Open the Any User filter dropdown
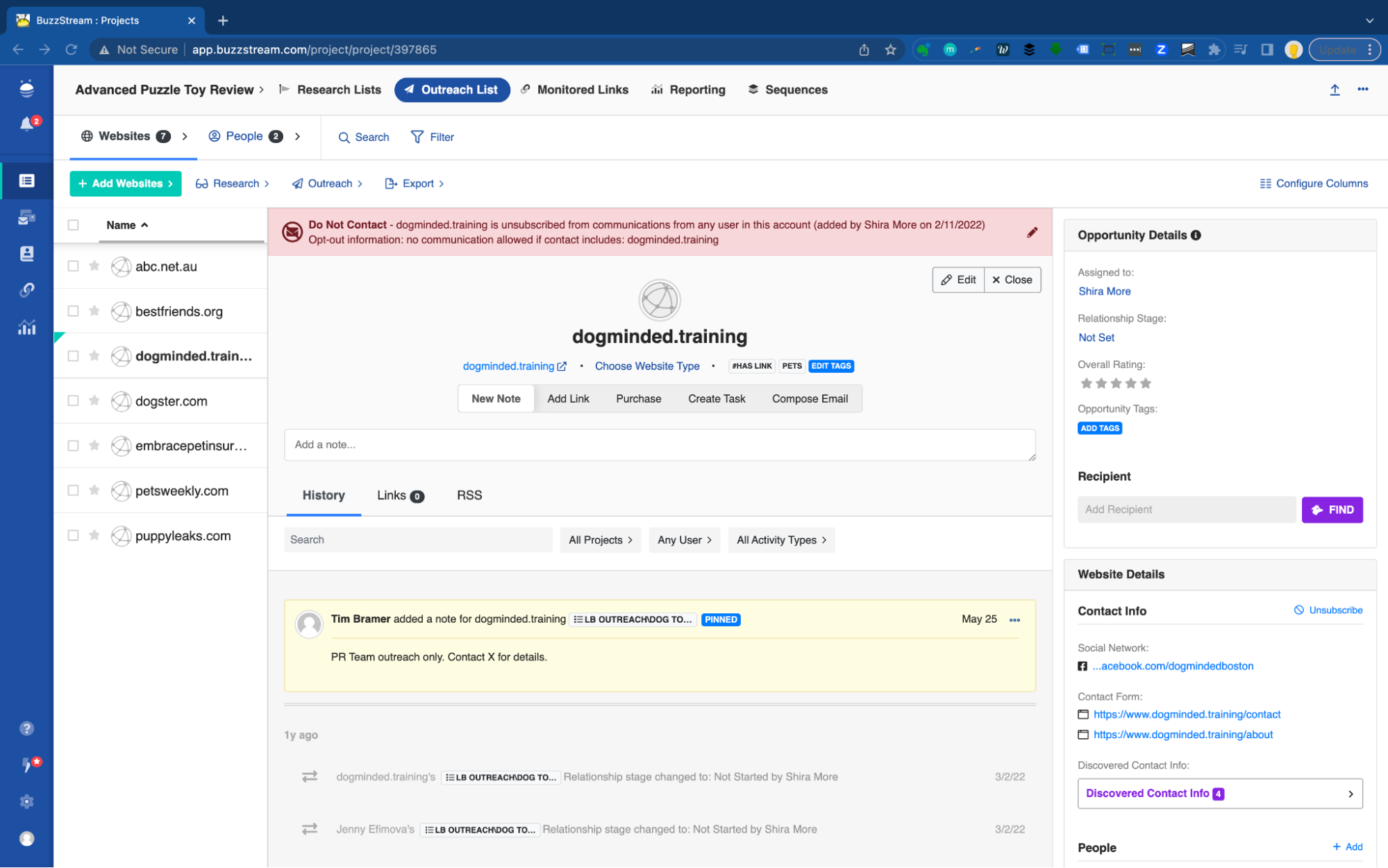The height and width of the screenshot is (868, 1388). 684,540
